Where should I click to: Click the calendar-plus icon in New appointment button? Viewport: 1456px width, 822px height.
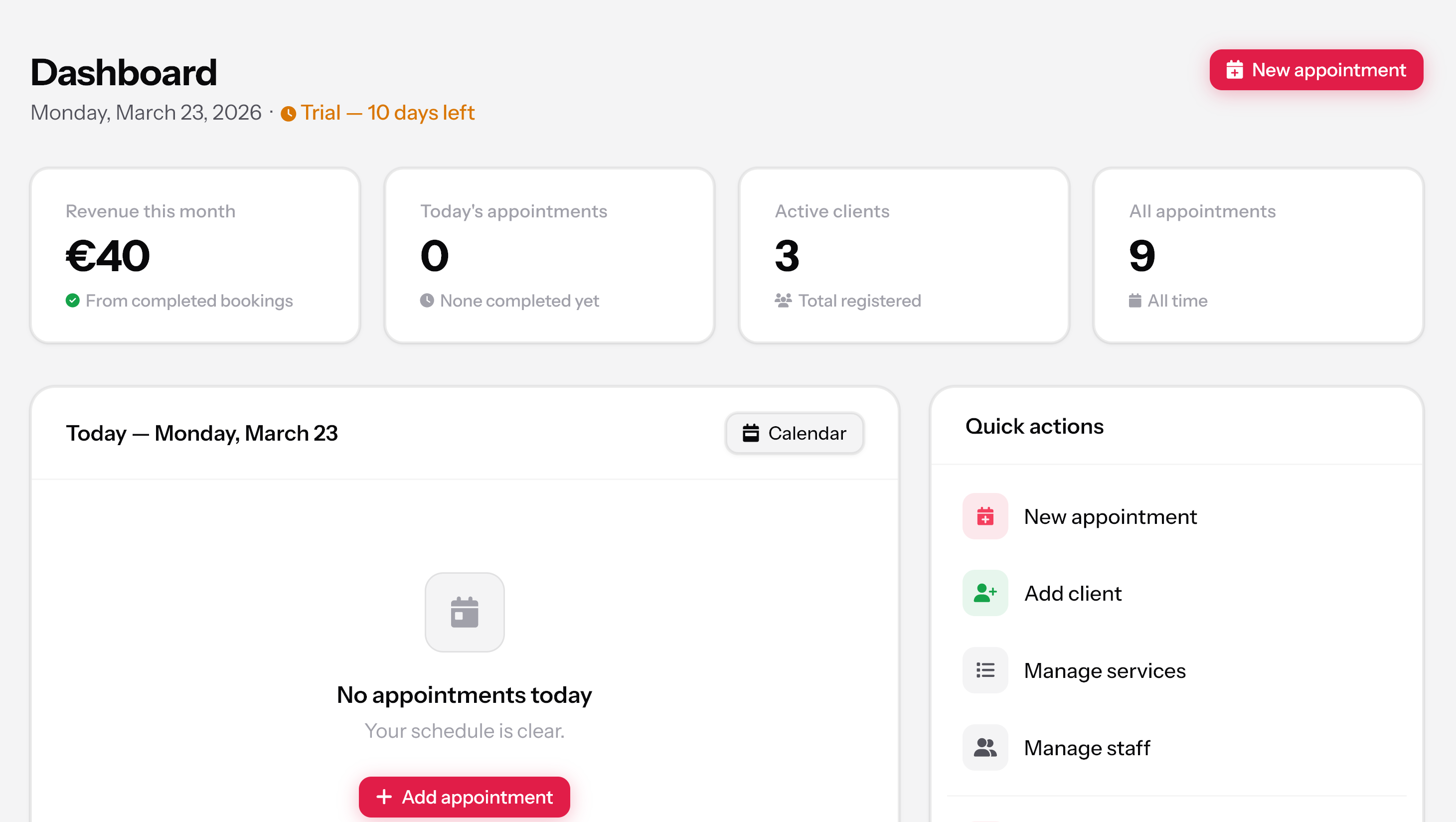(x=1235, y=69)
